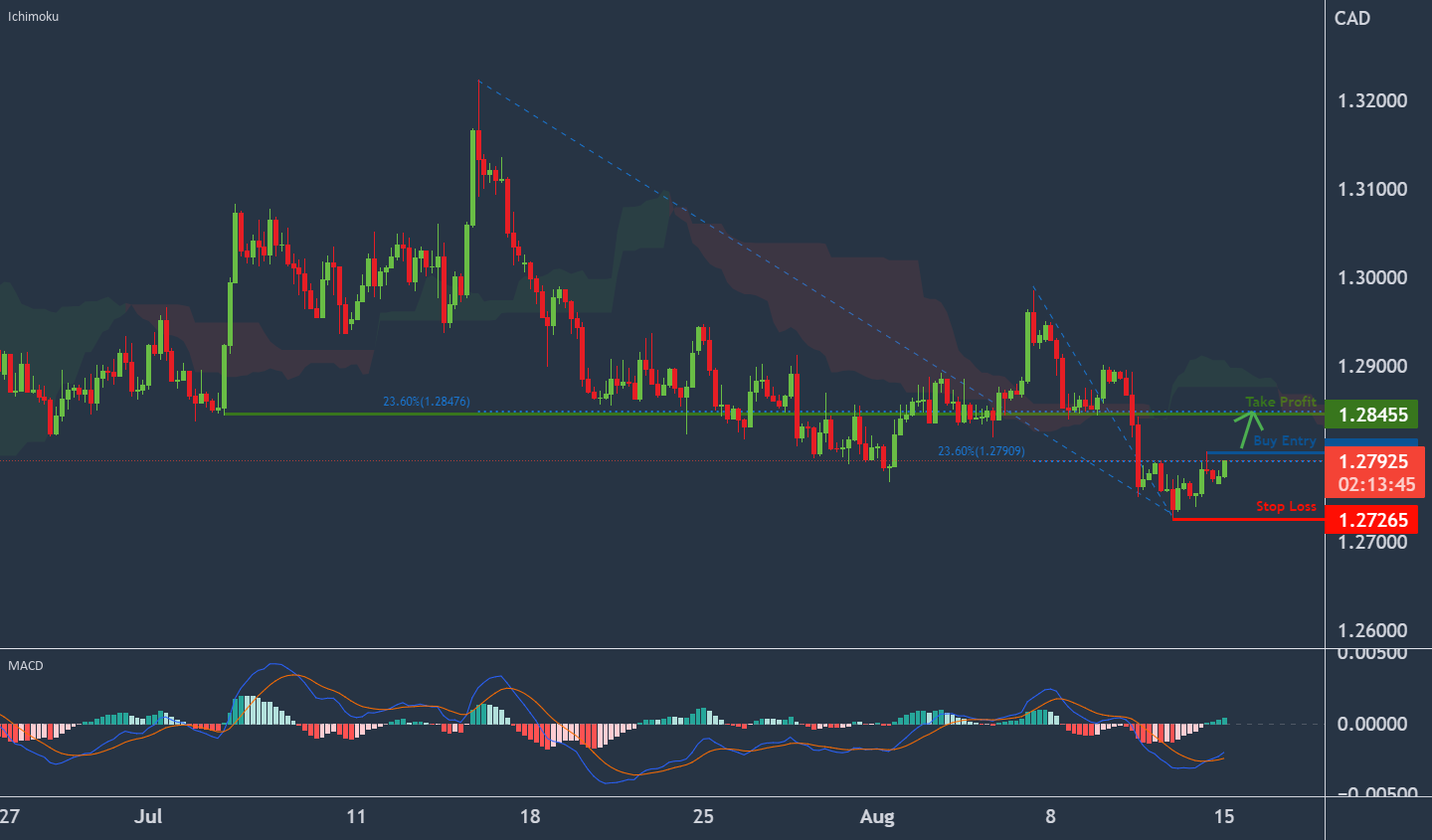Click the 25 date axis label
The width and height of the screenshot is (1432, 840).
(703, 816)
